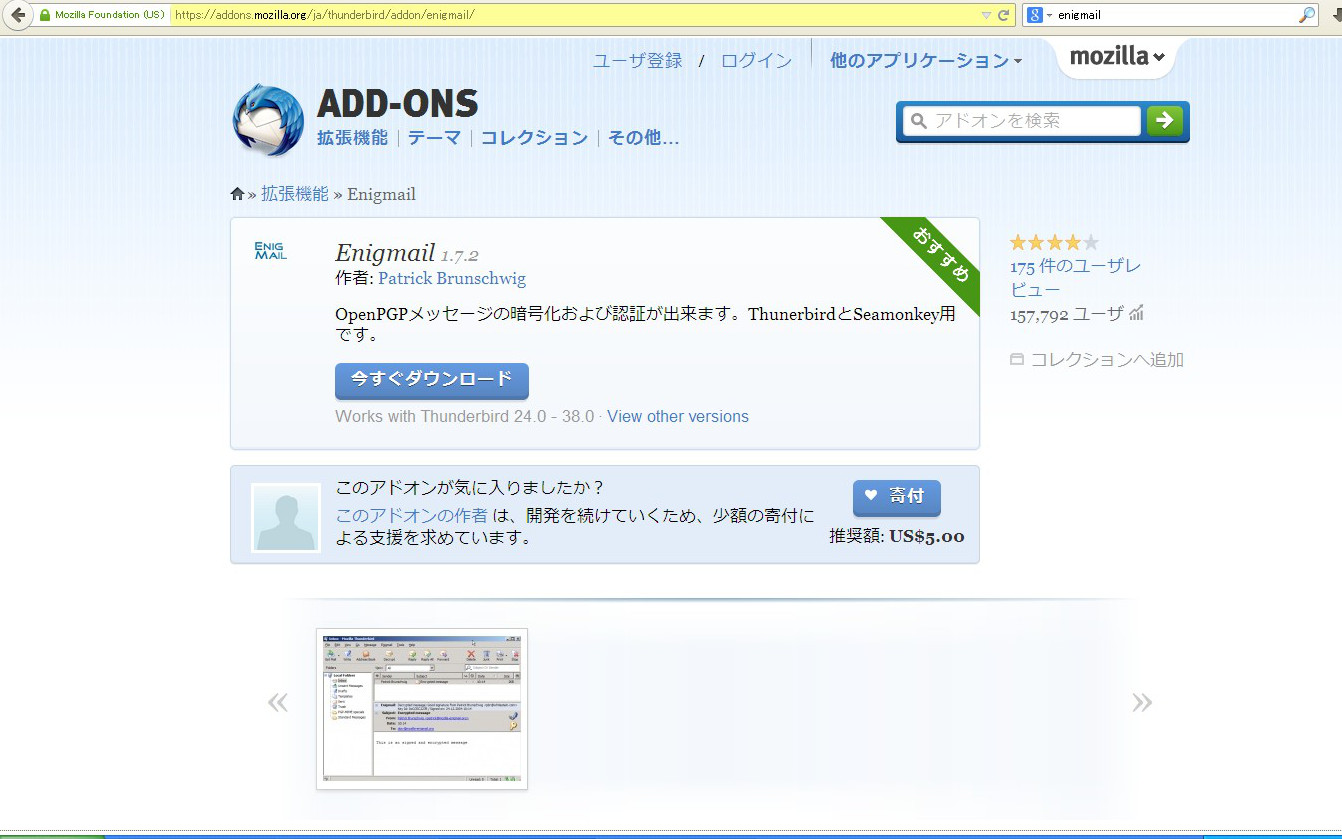The image size is (1342, 839).
Task: Focus the アドオンを検索 search field
Action: (x=1022, y=121)
